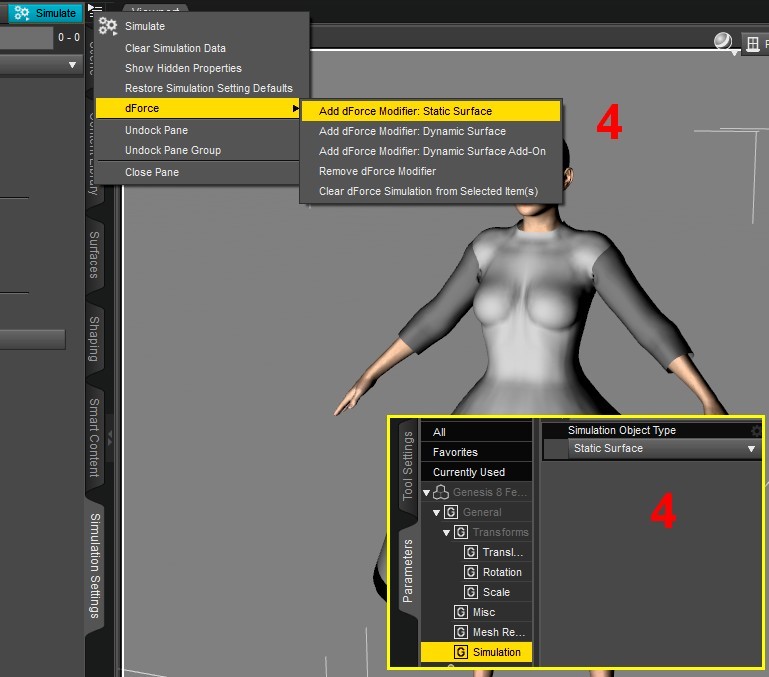Open the pane options menu icon beside Simulate
The image size is (769, 677).
[95, 9]
